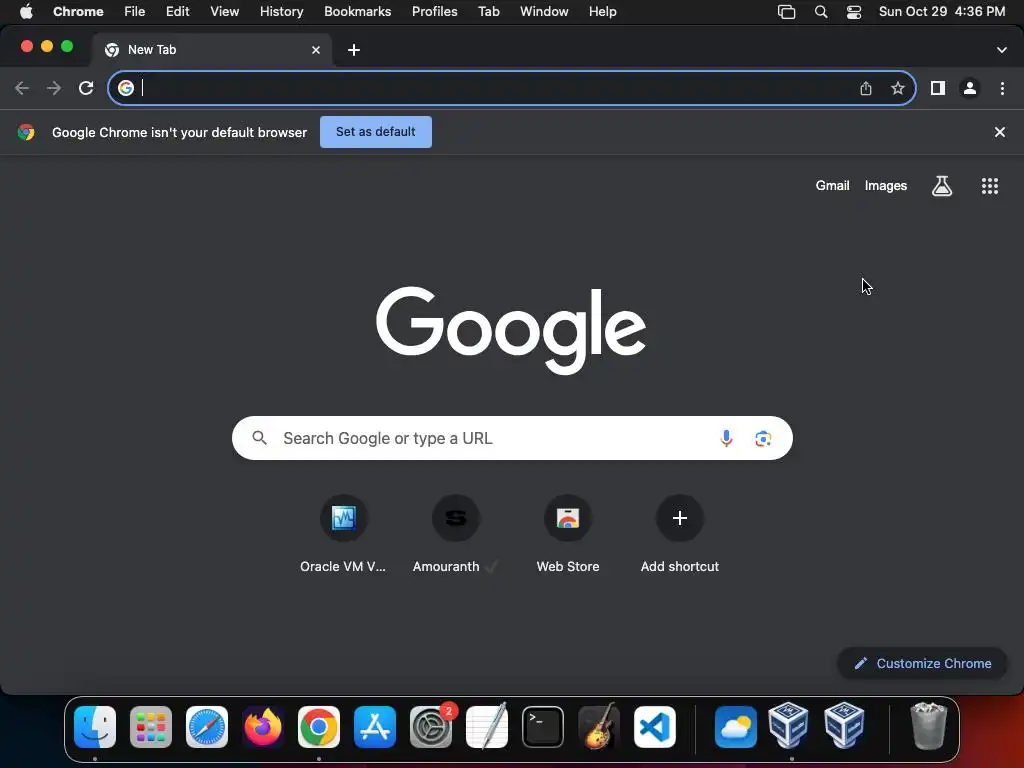1024x768 pixels.
Task: Open the Chrome app menu
Action: [x=78, y=12]
